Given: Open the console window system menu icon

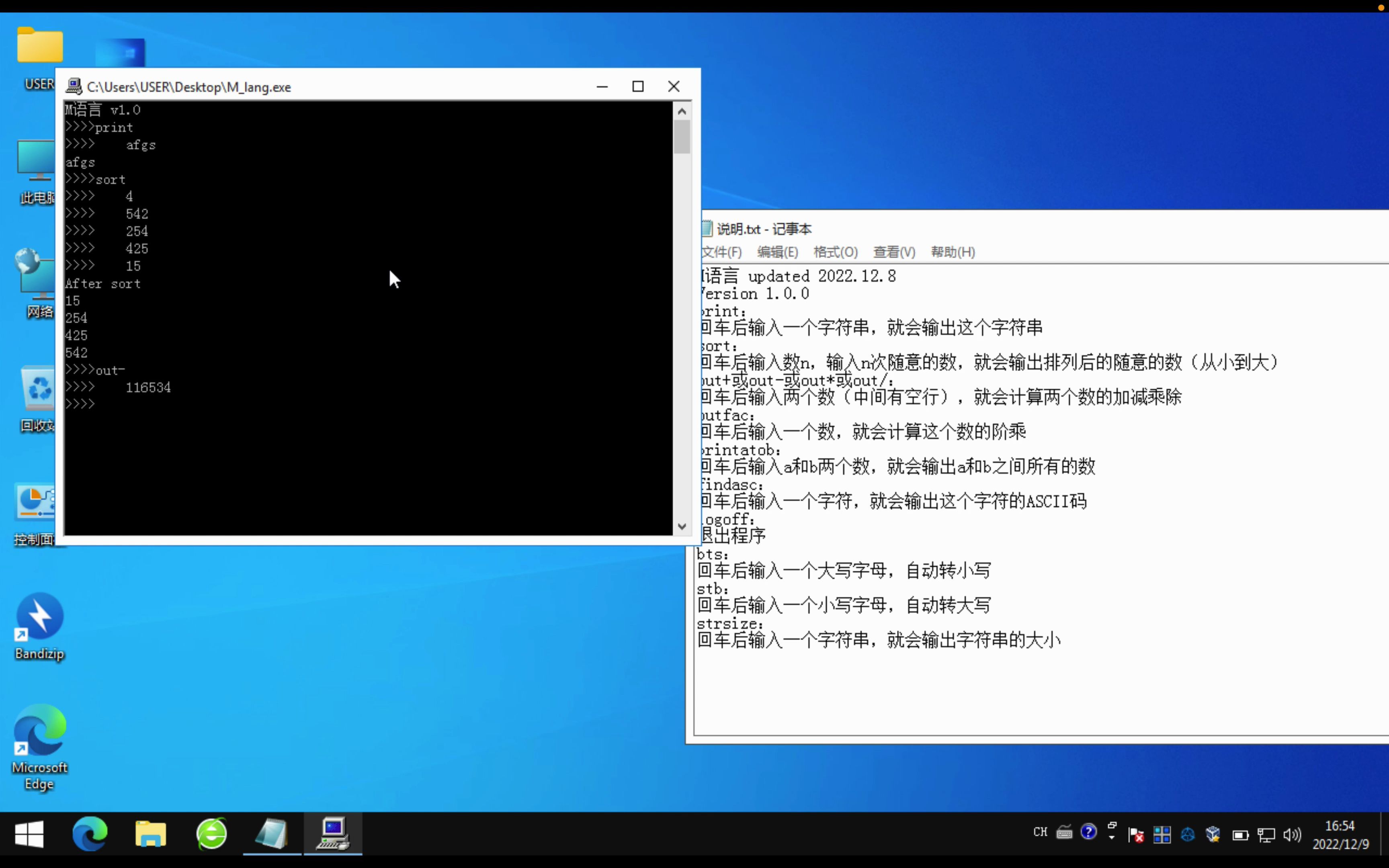Looking at the screenshot, I should tap(74, 87).
